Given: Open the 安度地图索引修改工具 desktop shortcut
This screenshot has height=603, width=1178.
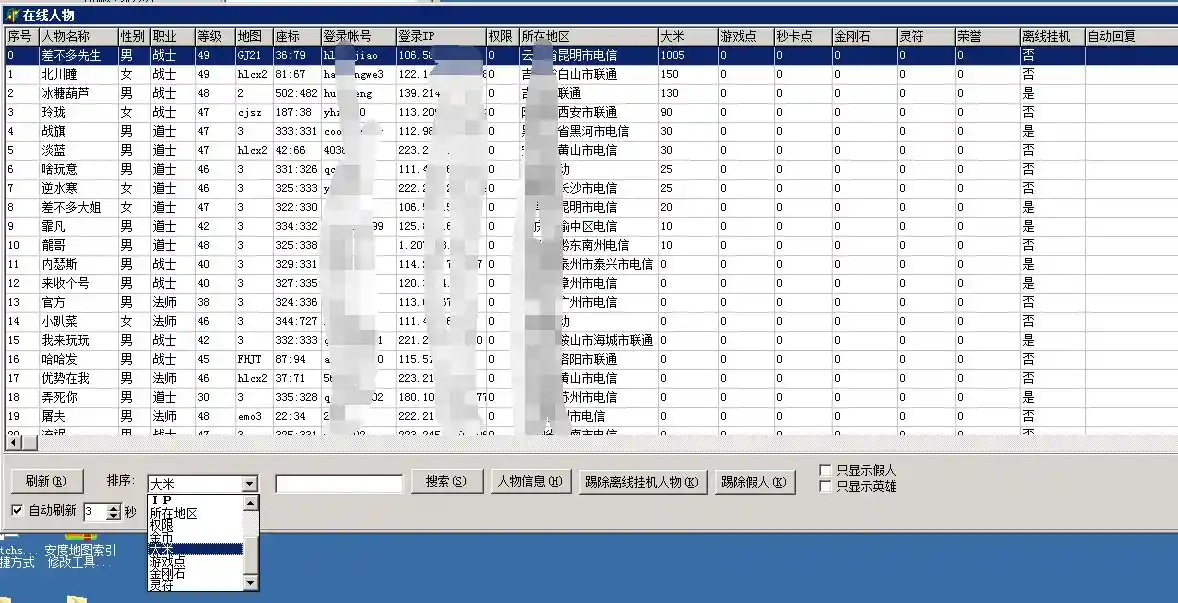Looking at the screenshot, I should click(80, 552).
